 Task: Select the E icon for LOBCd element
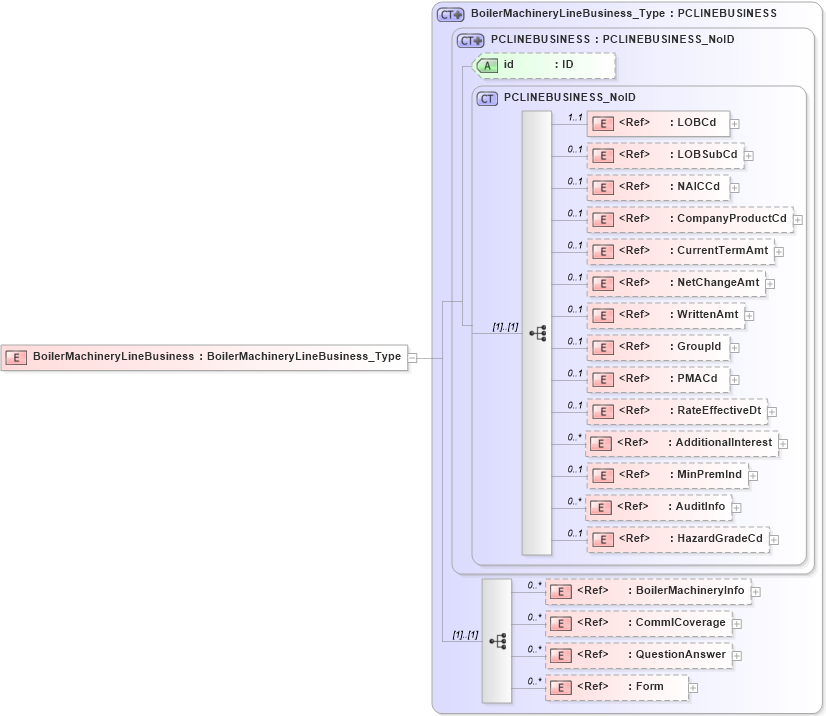603,123
